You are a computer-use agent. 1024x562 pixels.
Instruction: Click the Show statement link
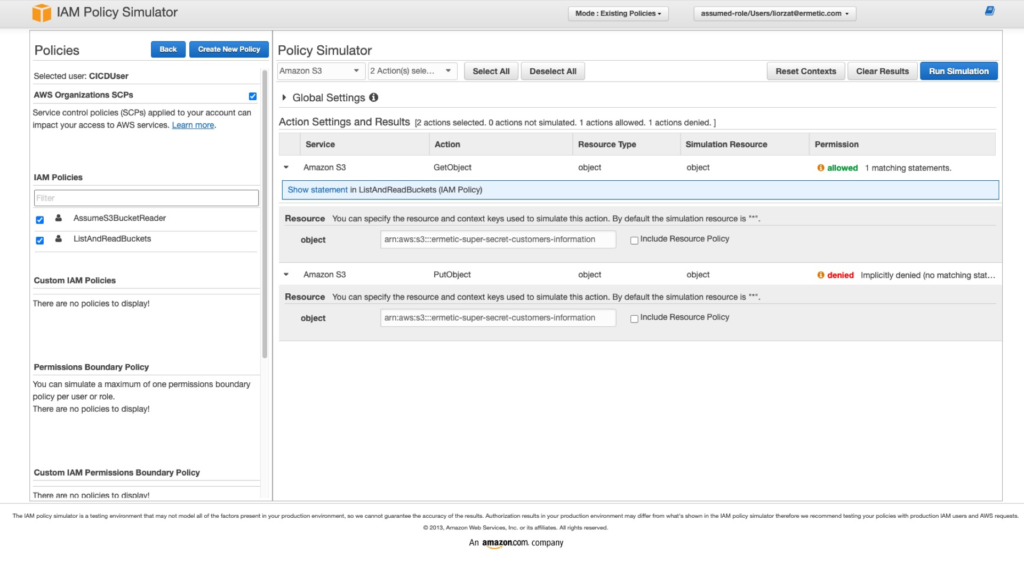(317, 190)
